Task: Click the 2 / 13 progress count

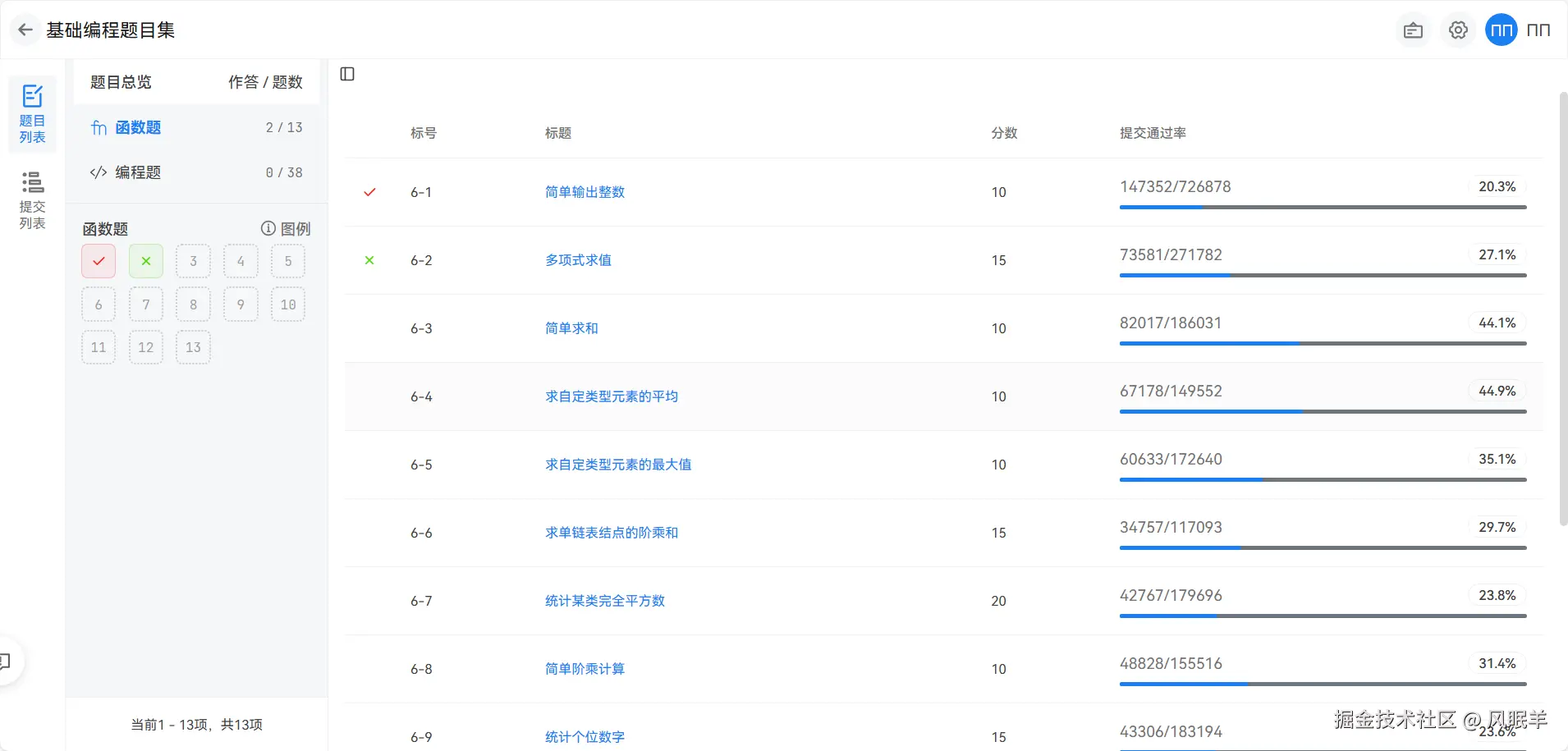Action: click(x=284, y=127)
